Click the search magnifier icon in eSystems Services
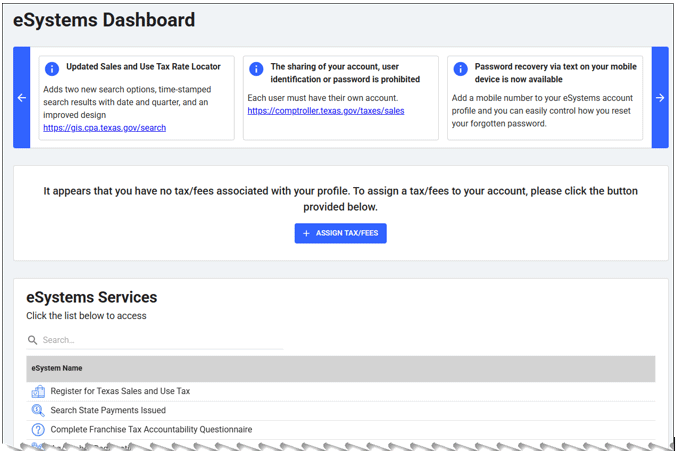 [32, 340]
